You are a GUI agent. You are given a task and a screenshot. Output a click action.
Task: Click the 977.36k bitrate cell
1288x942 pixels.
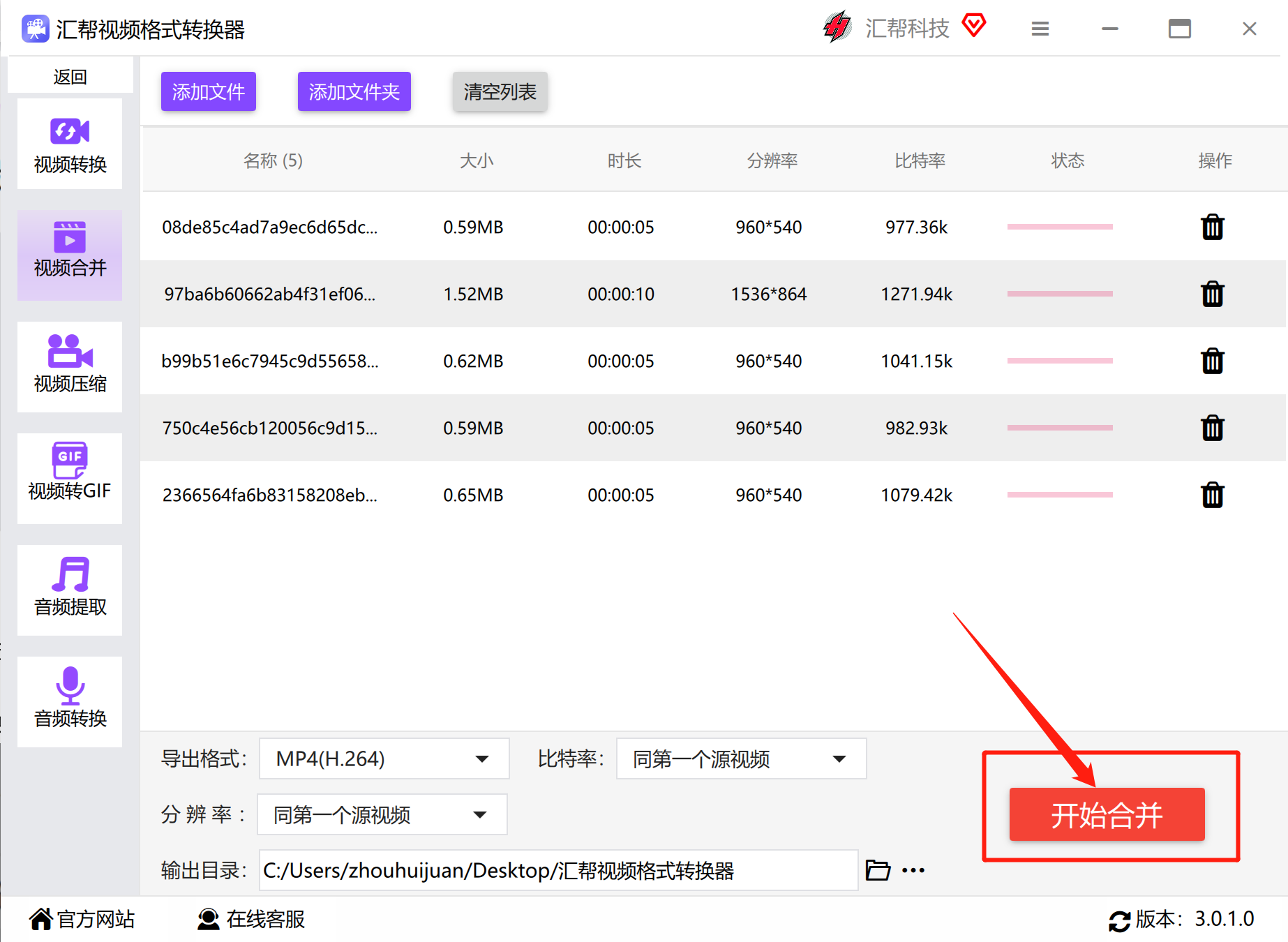(x=917, y=227)
